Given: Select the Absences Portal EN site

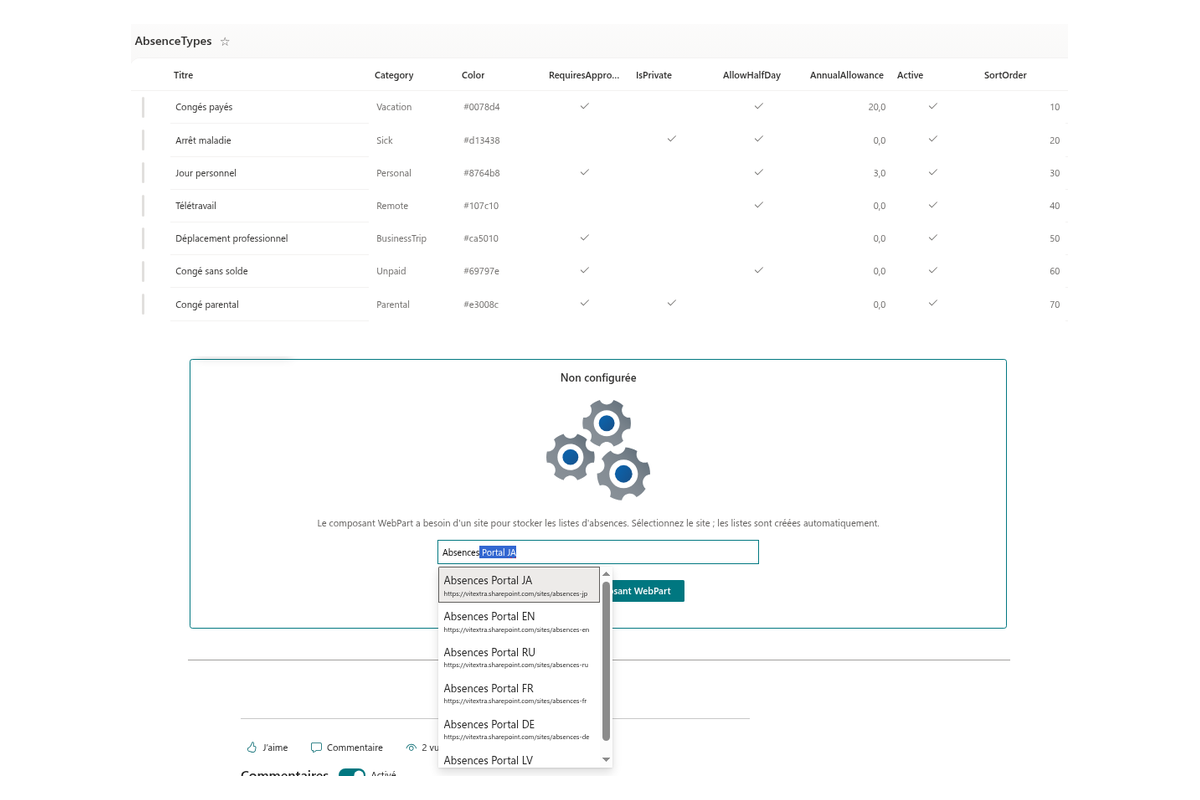Looking at the screenshot, I should click(x=519, y=621).
